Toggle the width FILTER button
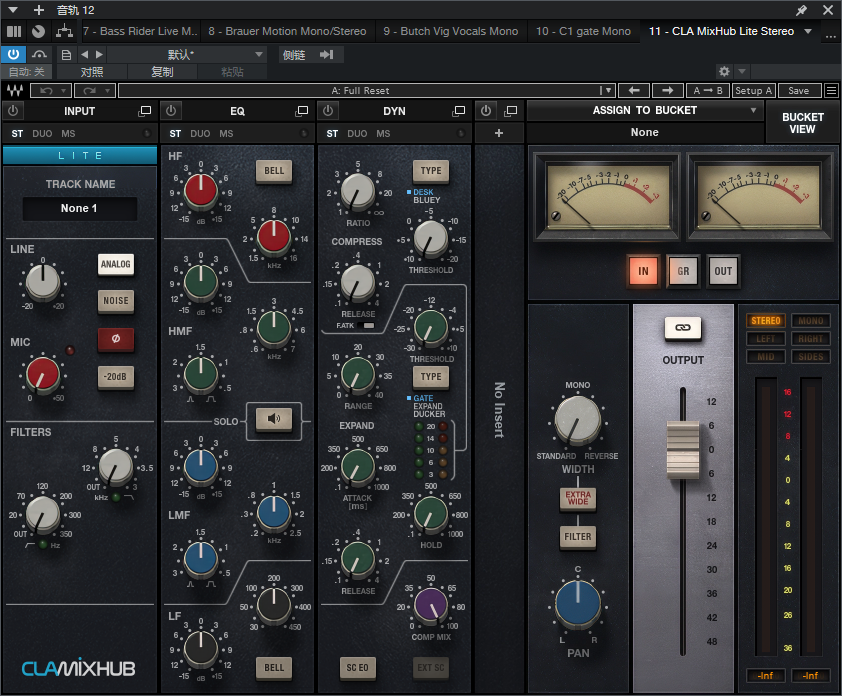This screenshot has width=842, height=696. tap(578, 536)
